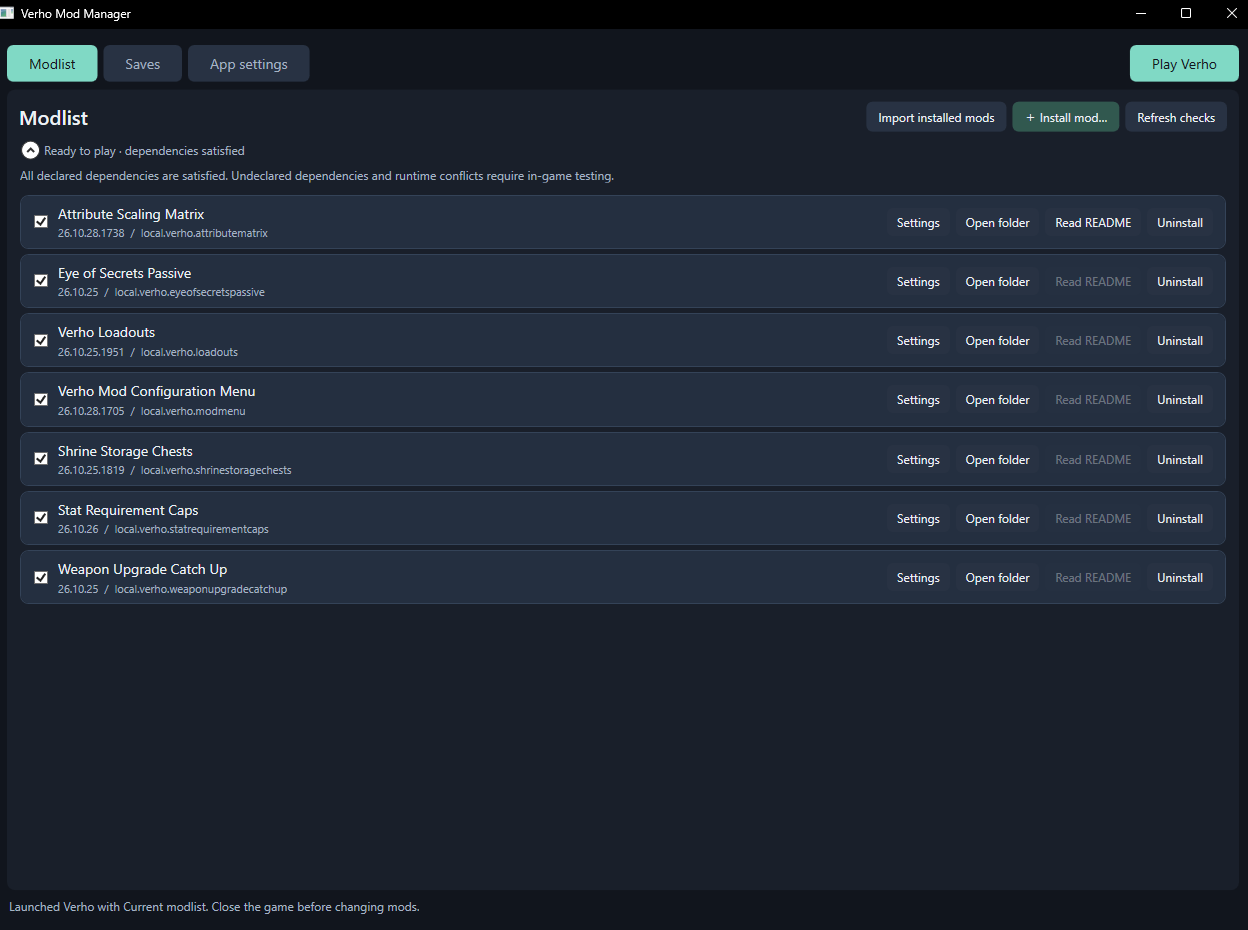Open Settings for Stat Requirement Caps

click(x=918, y=519)
